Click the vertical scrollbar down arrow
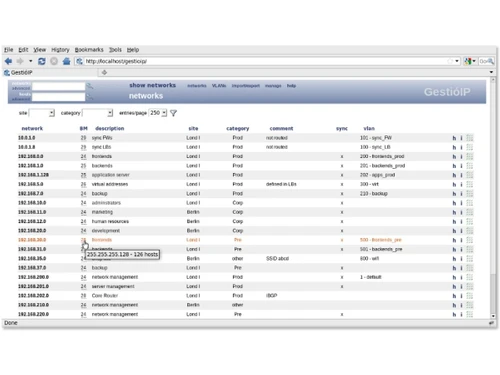 (493, 315)
